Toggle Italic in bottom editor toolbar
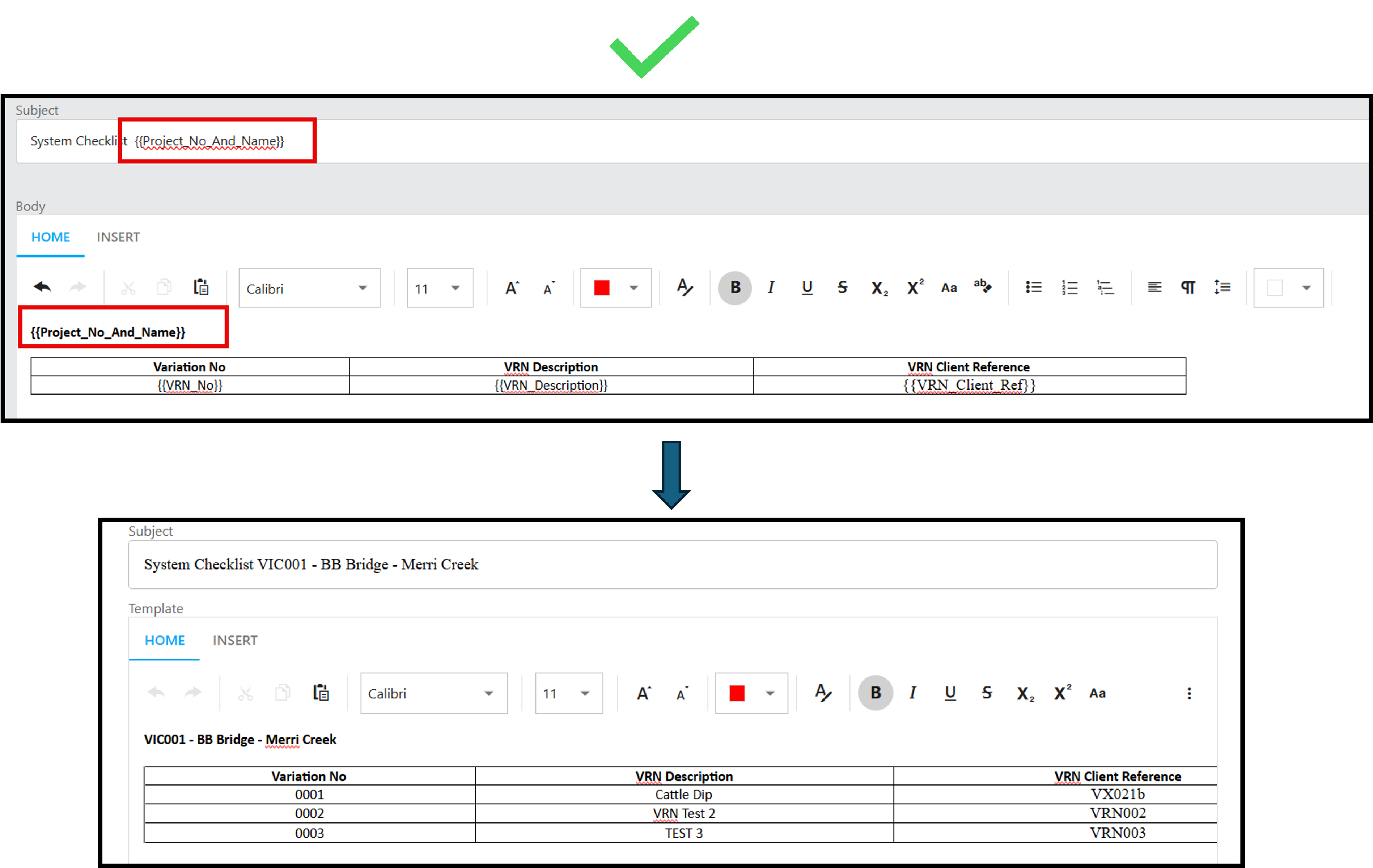The width and height of the screenshot is (1373, 868). point(912,693)
